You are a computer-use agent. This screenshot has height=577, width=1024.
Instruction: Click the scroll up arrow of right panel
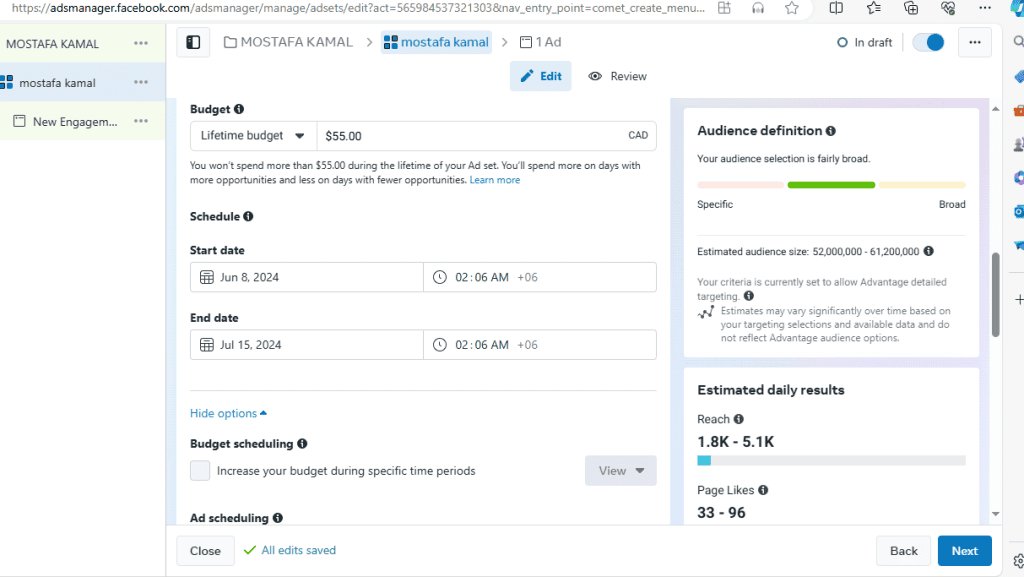995,109
